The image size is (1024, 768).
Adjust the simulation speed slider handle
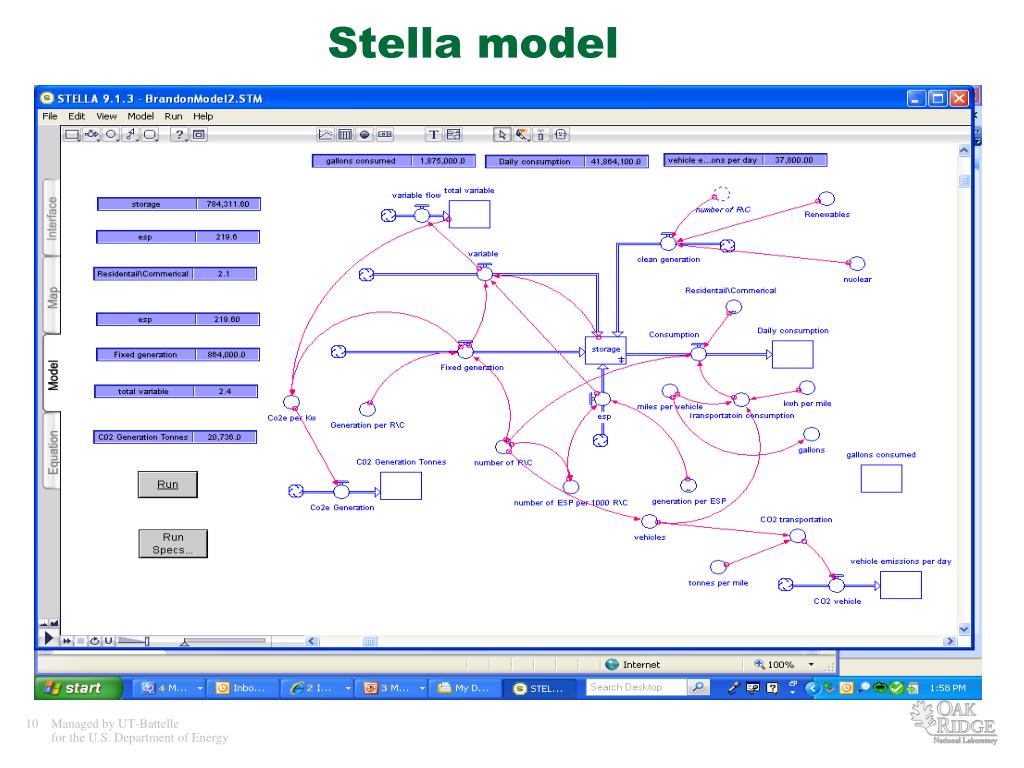pyautogui.click(x=147, y=641)
